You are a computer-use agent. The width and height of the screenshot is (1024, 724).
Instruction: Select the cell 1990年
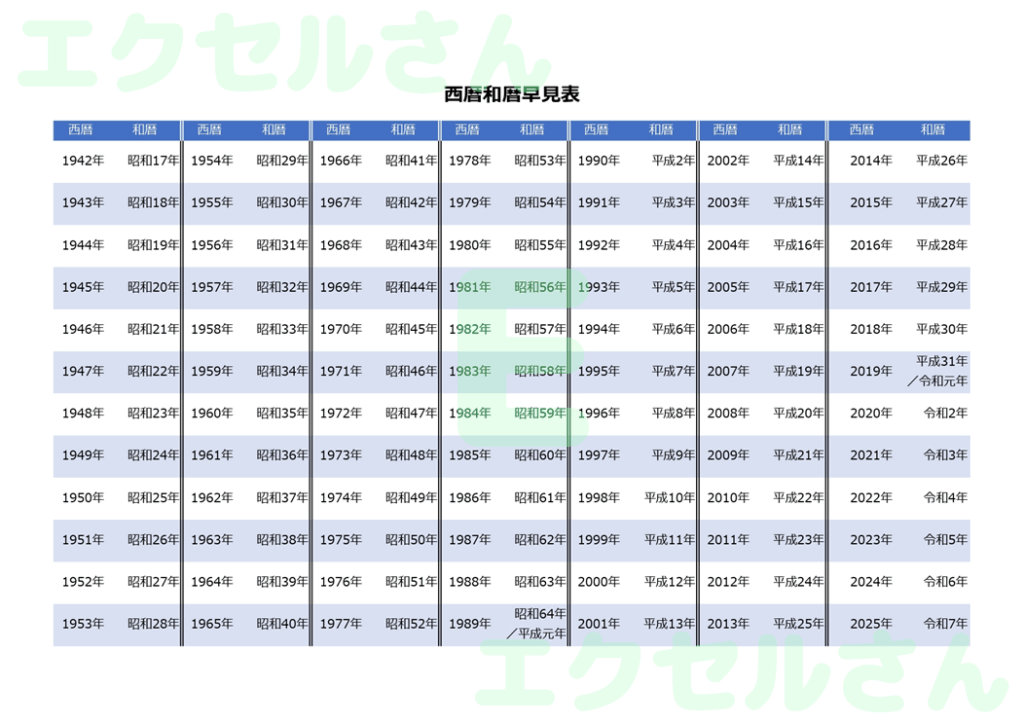(598, 161)
